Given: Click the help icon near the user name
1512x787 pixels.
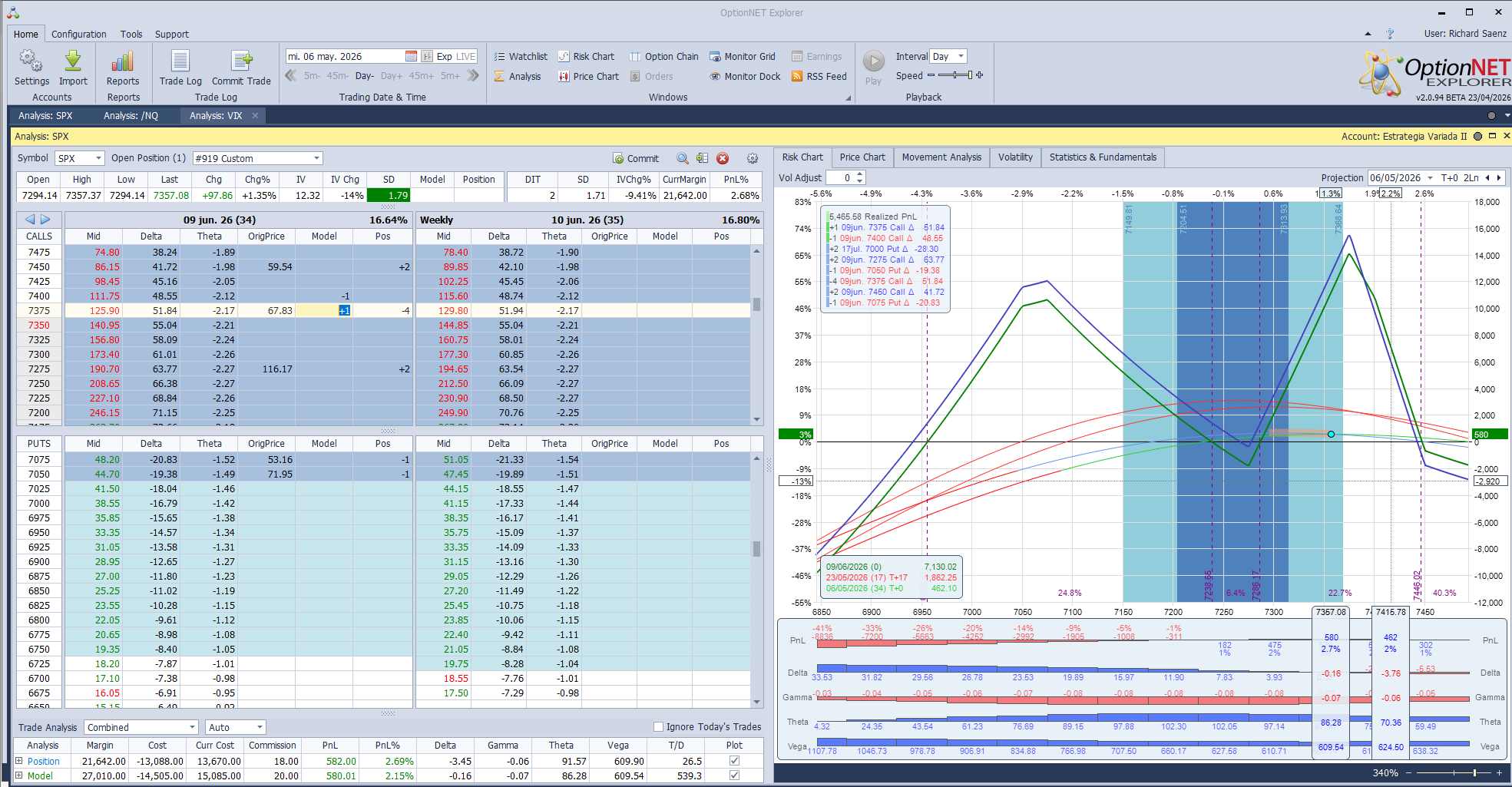Looking at the screenshot, I should pyautogui.click(x=1390, y=34).
